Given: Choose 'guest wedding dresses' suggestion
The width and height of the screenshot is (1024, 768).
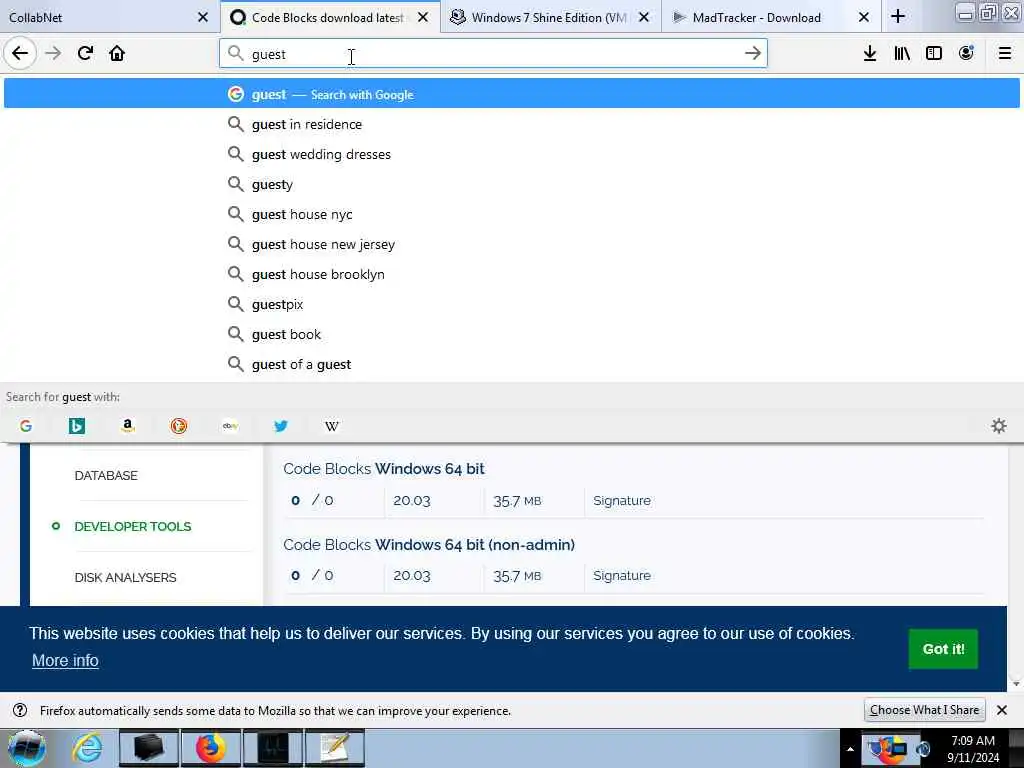Looking at the screenshot, I should pos(511,154).
